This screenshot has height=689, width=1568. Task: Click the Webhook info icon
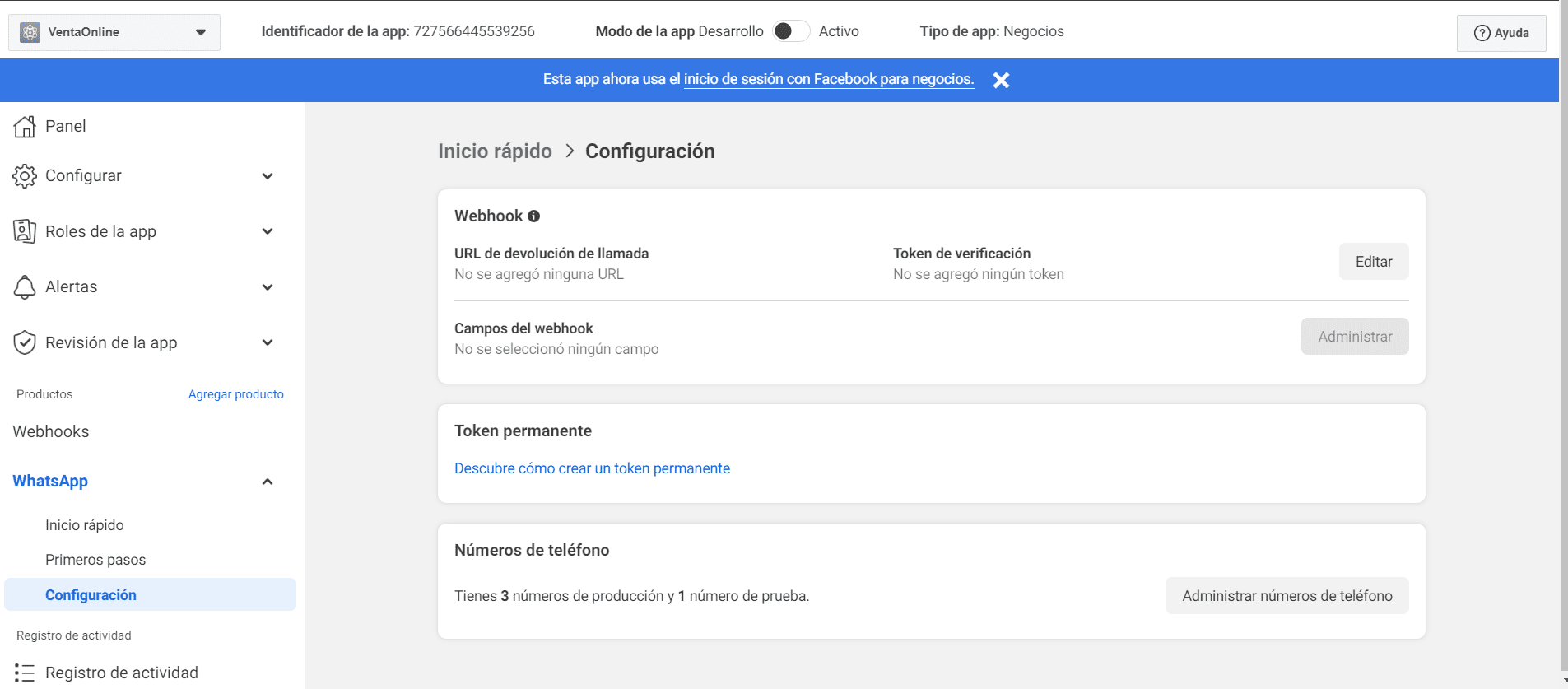click(534, 216)
